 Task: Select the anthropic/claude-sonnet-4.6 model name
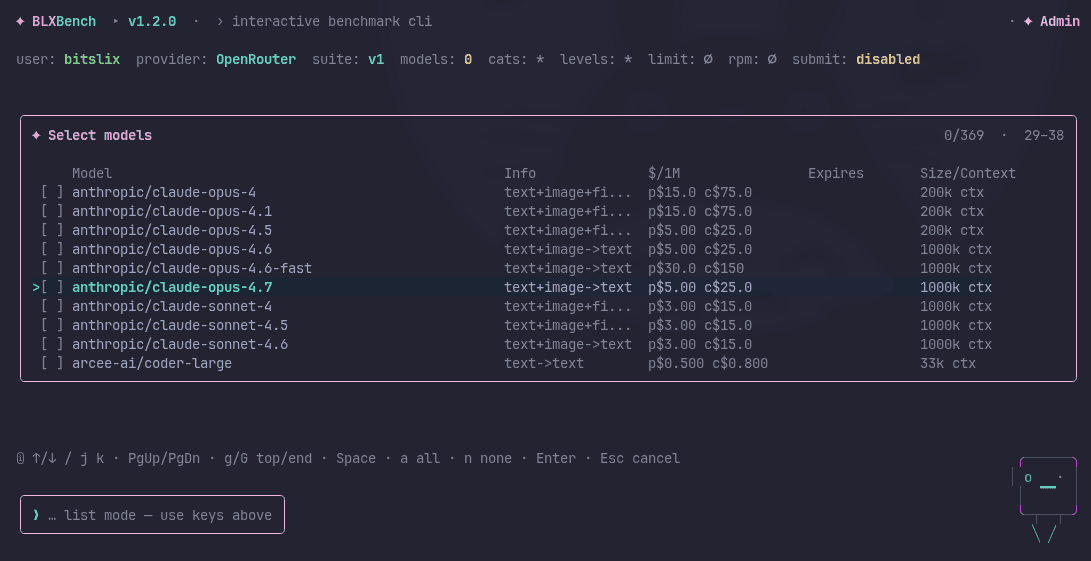click(x=180, y=345)
